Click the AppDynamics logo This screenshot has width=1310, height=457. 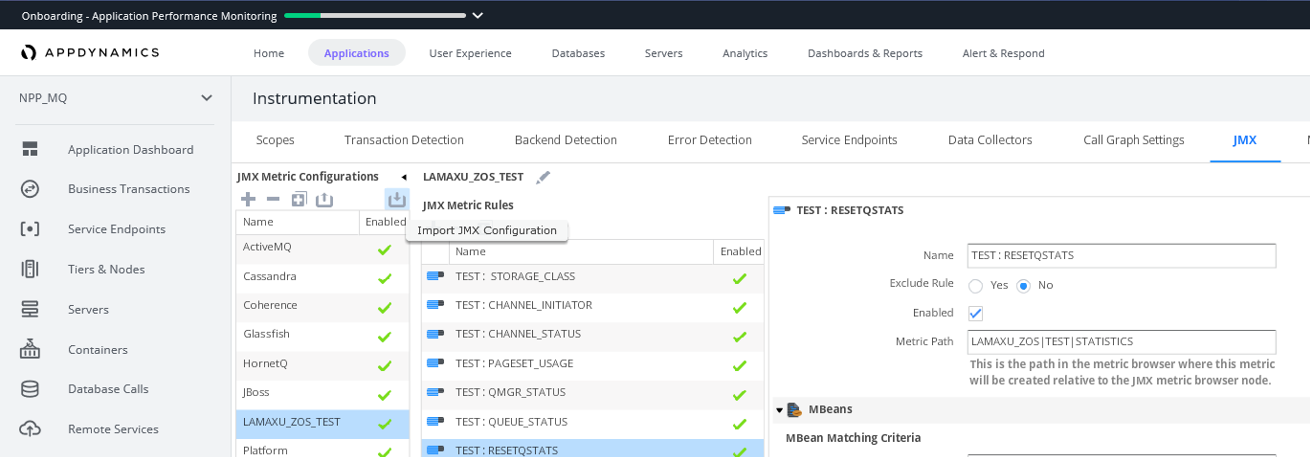click(90, 52)
